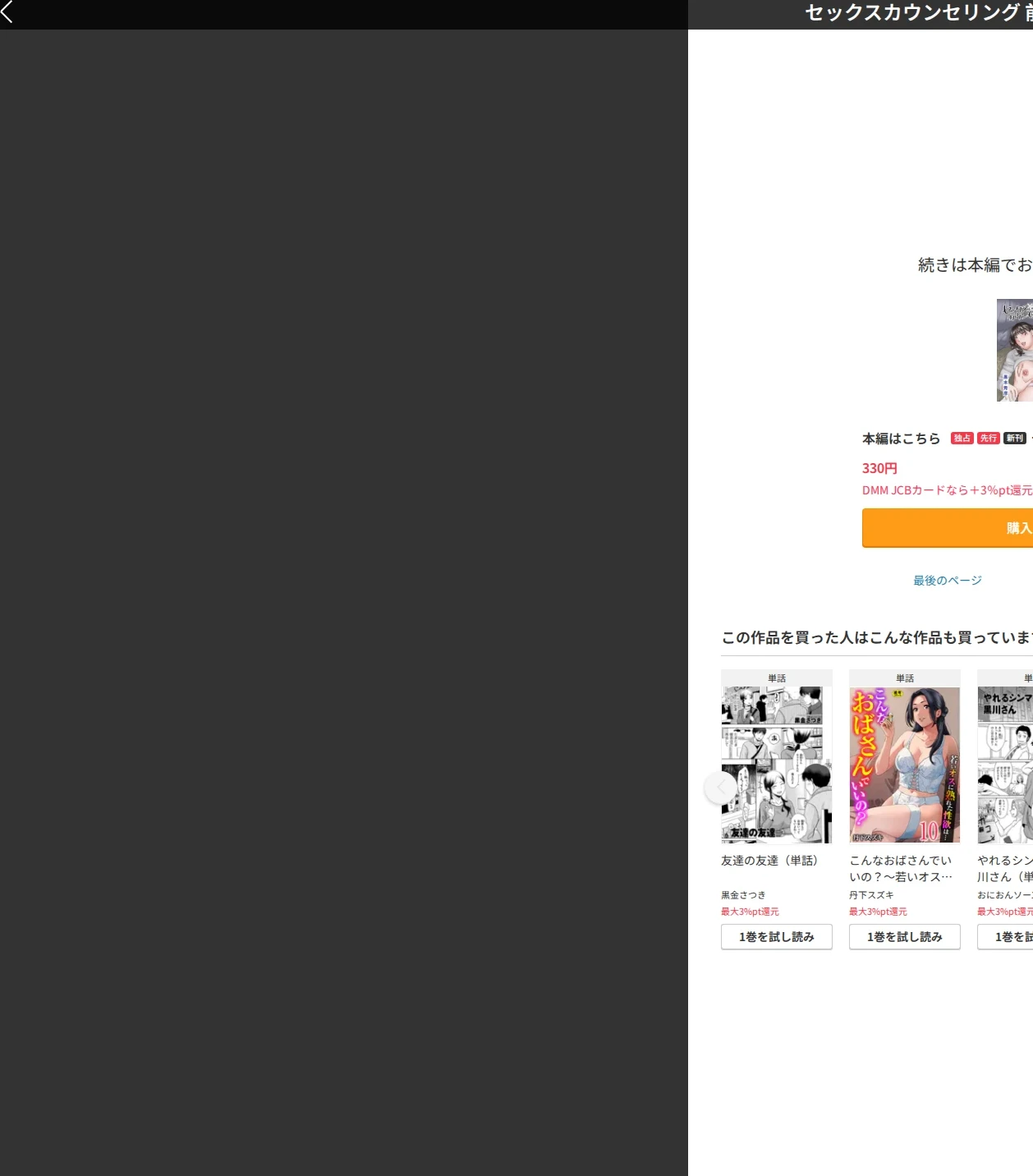Click 1巻を試し読み under こんなおばさんでいいの
1033x1176 pixels.
905,937
